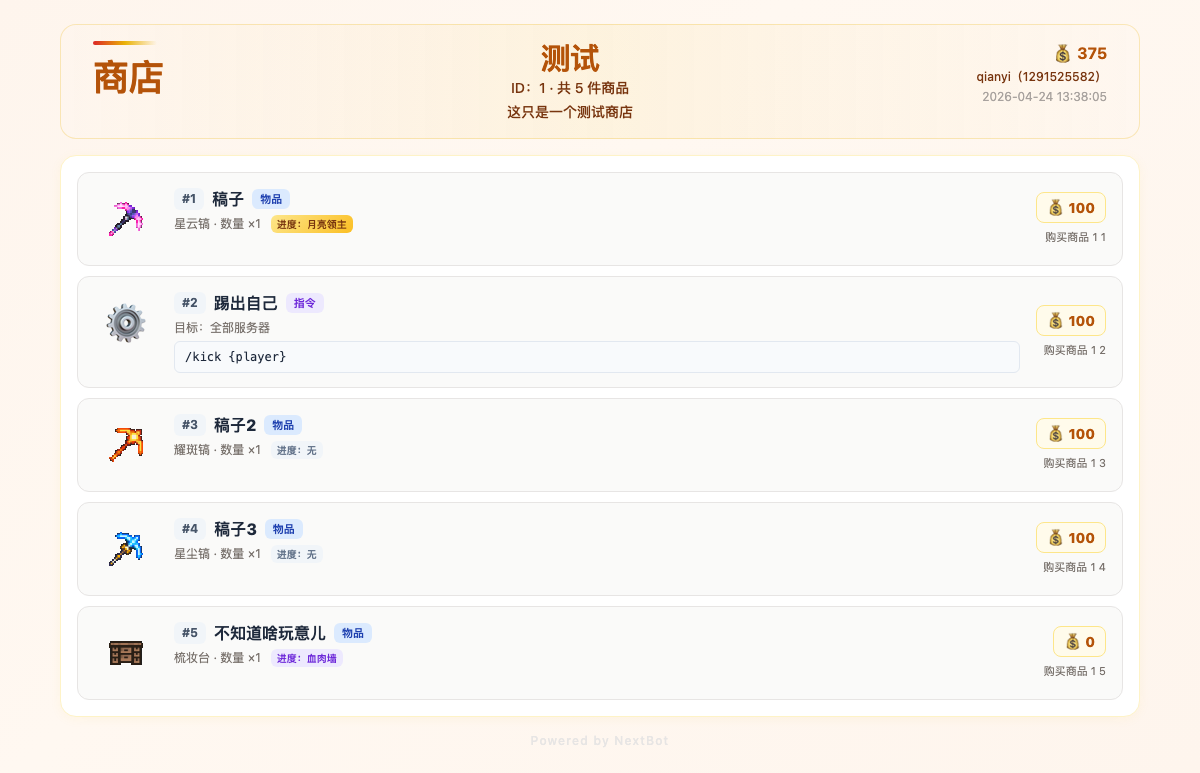Click the dresser icon for 不知道啥玩意儿
Image resolution: width=1200 pixels, height=773 pixels.
pyautogui.click(x=126, y=653)
